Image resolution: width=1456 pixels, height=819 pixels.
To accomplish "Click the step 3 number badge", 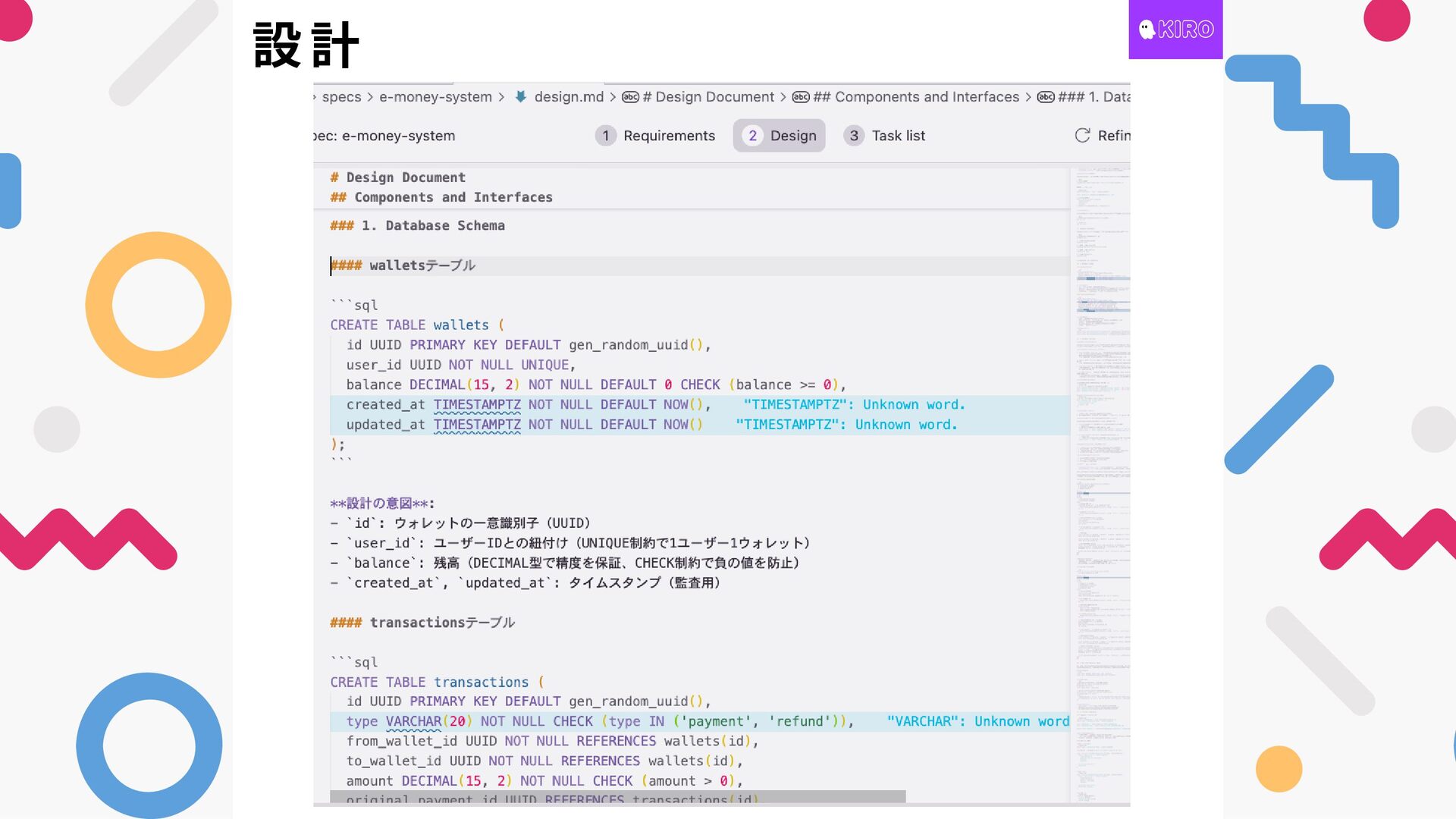I will [854, 135].
